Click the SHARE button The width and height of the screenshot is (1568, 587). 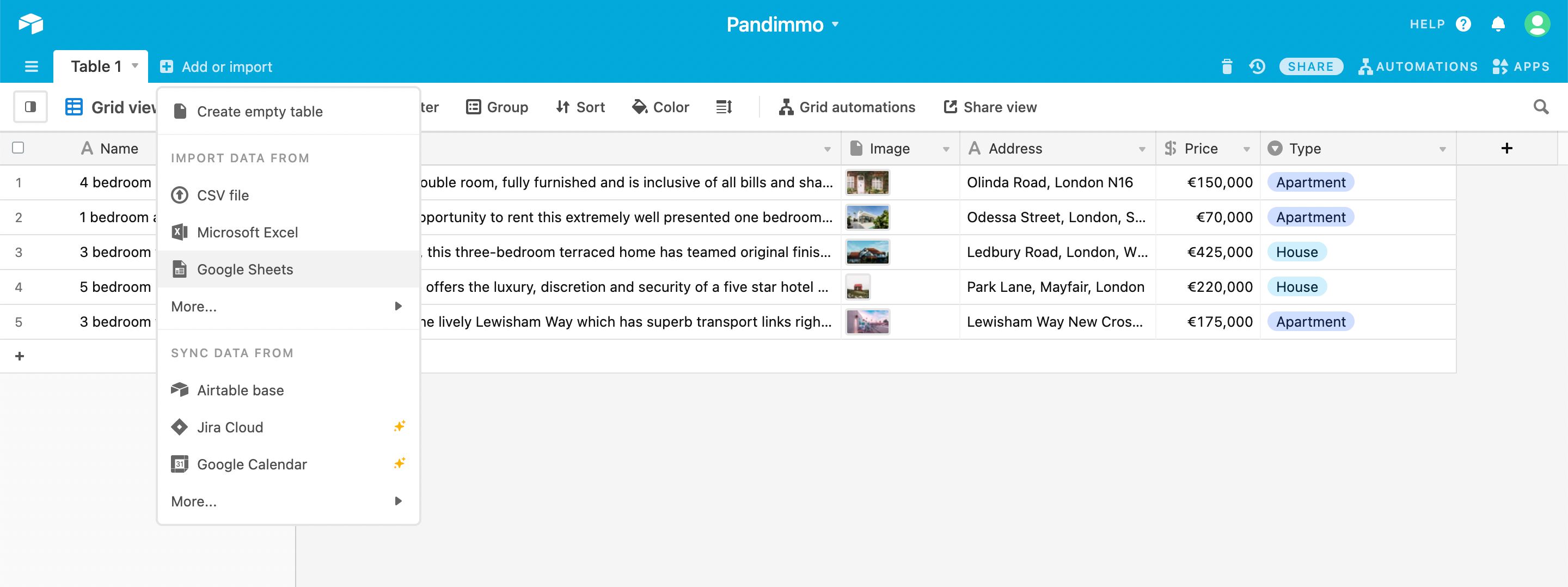pyautogui.click(x=1310, y=66)
